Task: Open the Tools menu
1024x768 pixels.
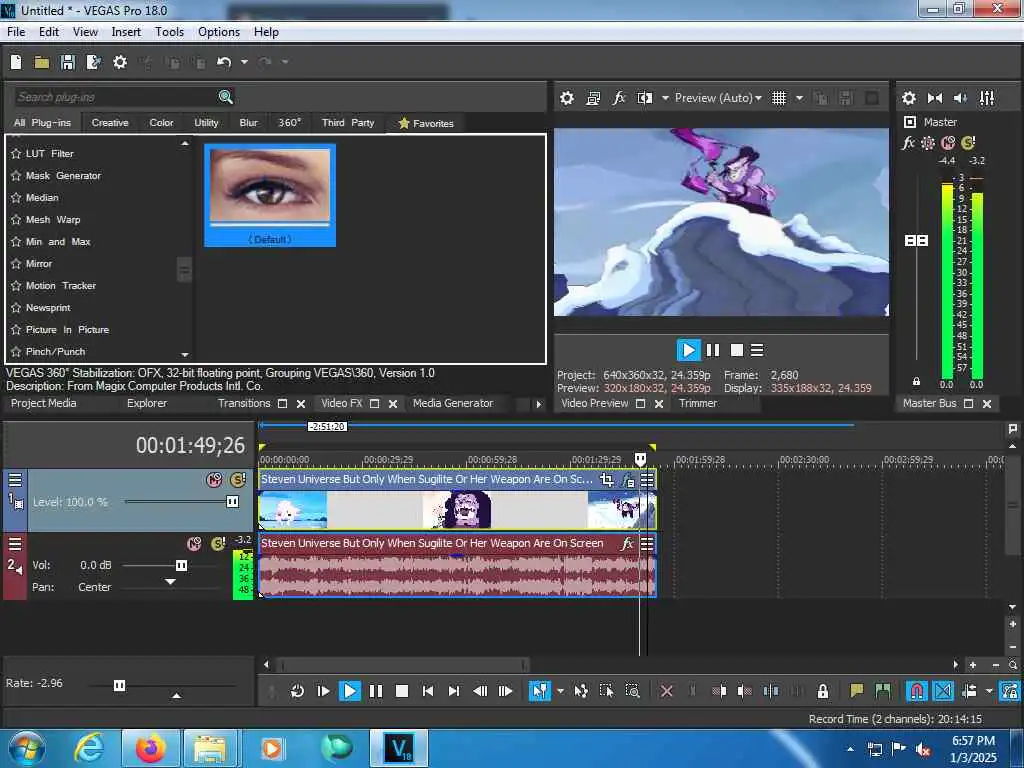Action: [x=169, y=32]
